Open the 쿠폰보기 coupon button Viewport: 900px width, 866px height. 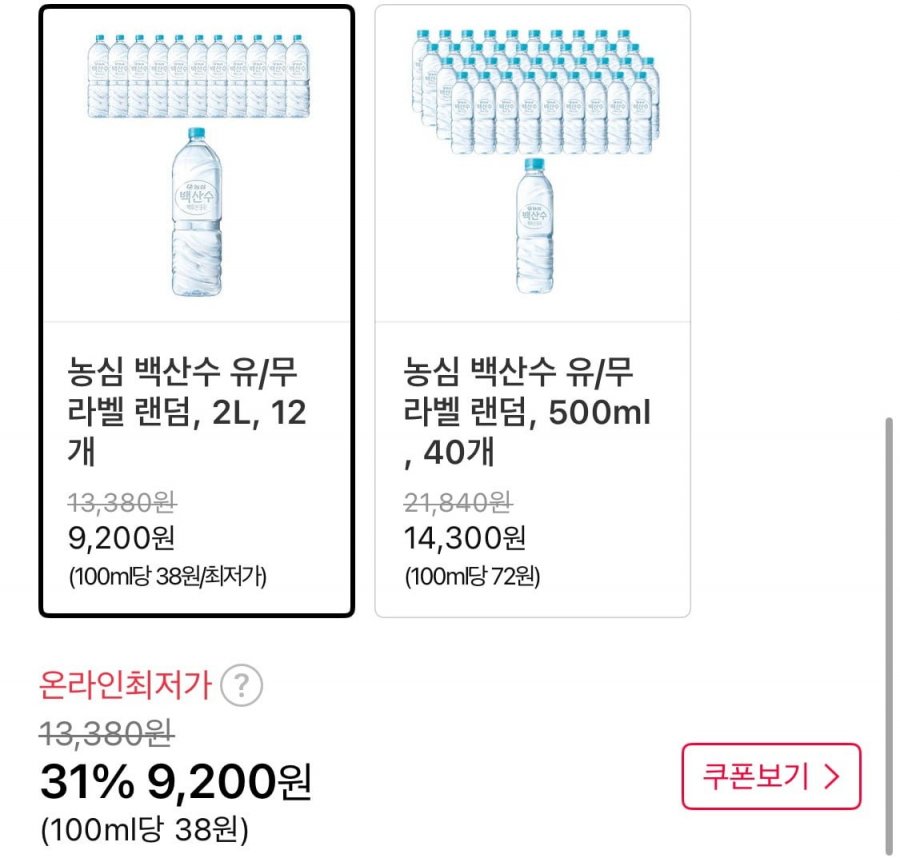coord(770,777)
